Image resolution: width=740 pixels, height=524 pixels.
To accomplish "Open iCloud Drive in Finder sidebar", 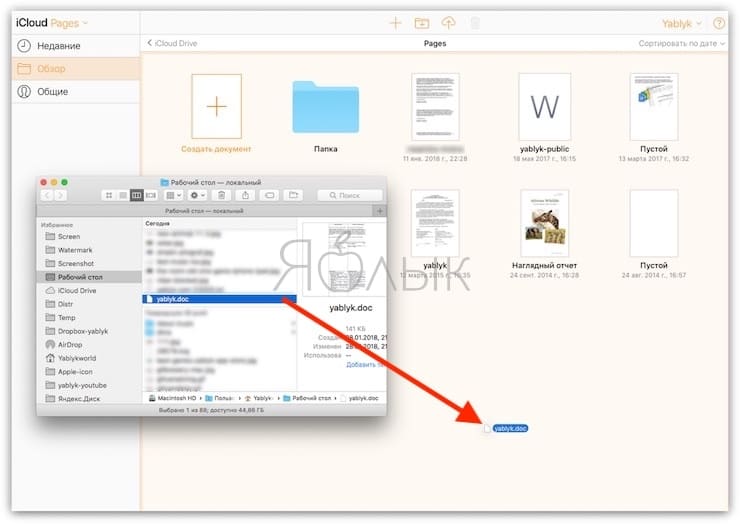I will point(76,290).
